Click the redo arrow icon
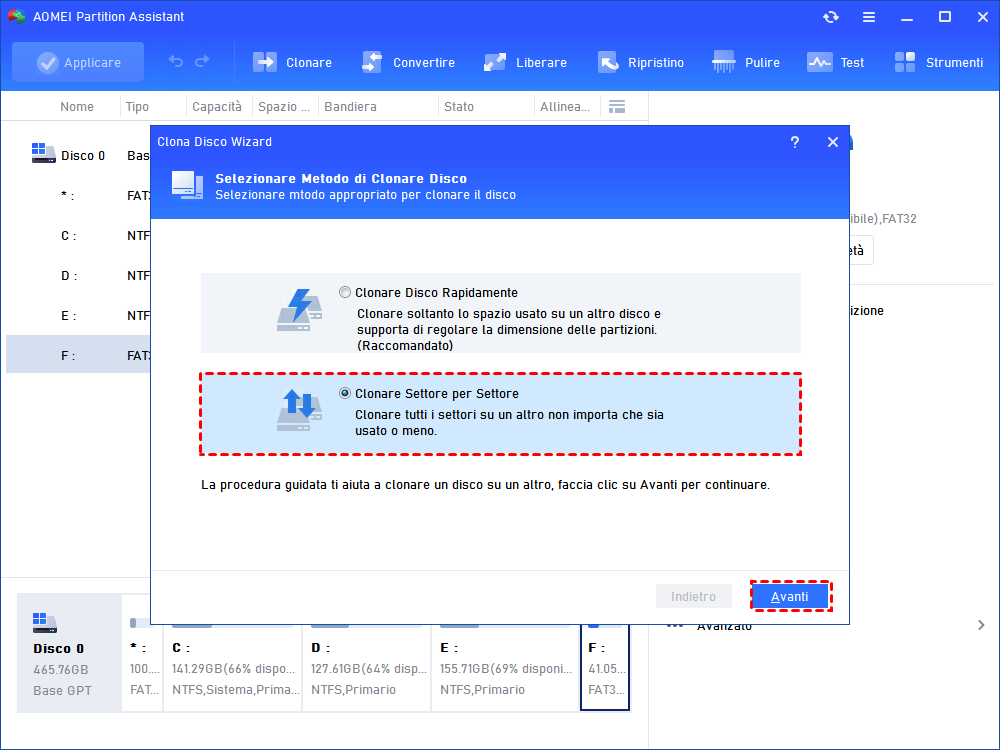Viewport: 1000px width, 750px height. pos(202,61)
